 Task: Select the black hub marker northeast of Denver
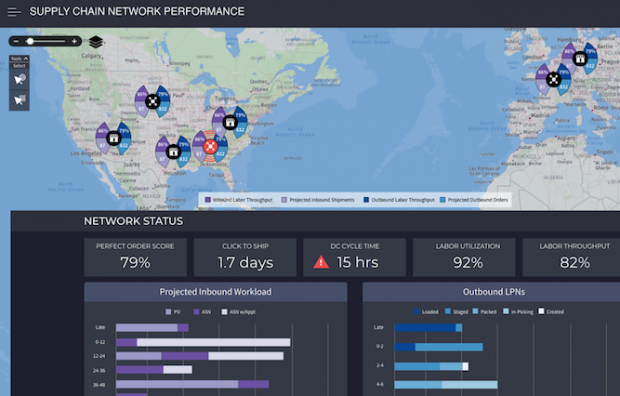pos(152,101)
